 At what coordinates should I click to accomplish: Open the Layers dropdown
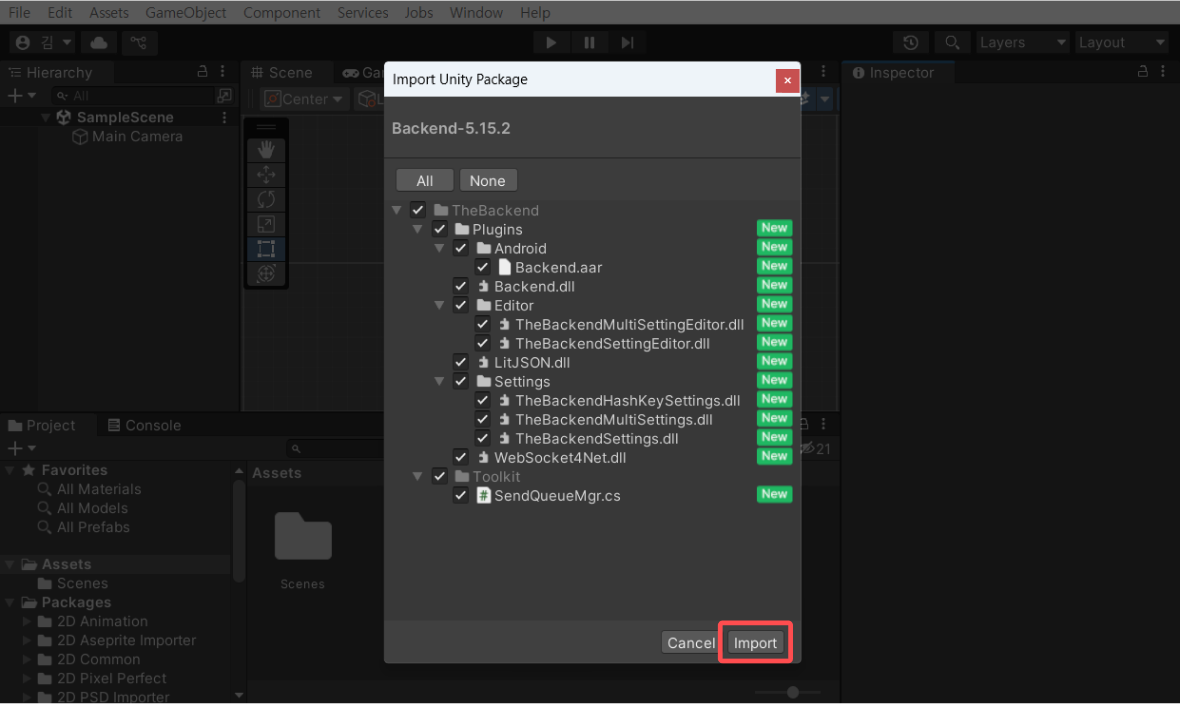click(1022, 43)
